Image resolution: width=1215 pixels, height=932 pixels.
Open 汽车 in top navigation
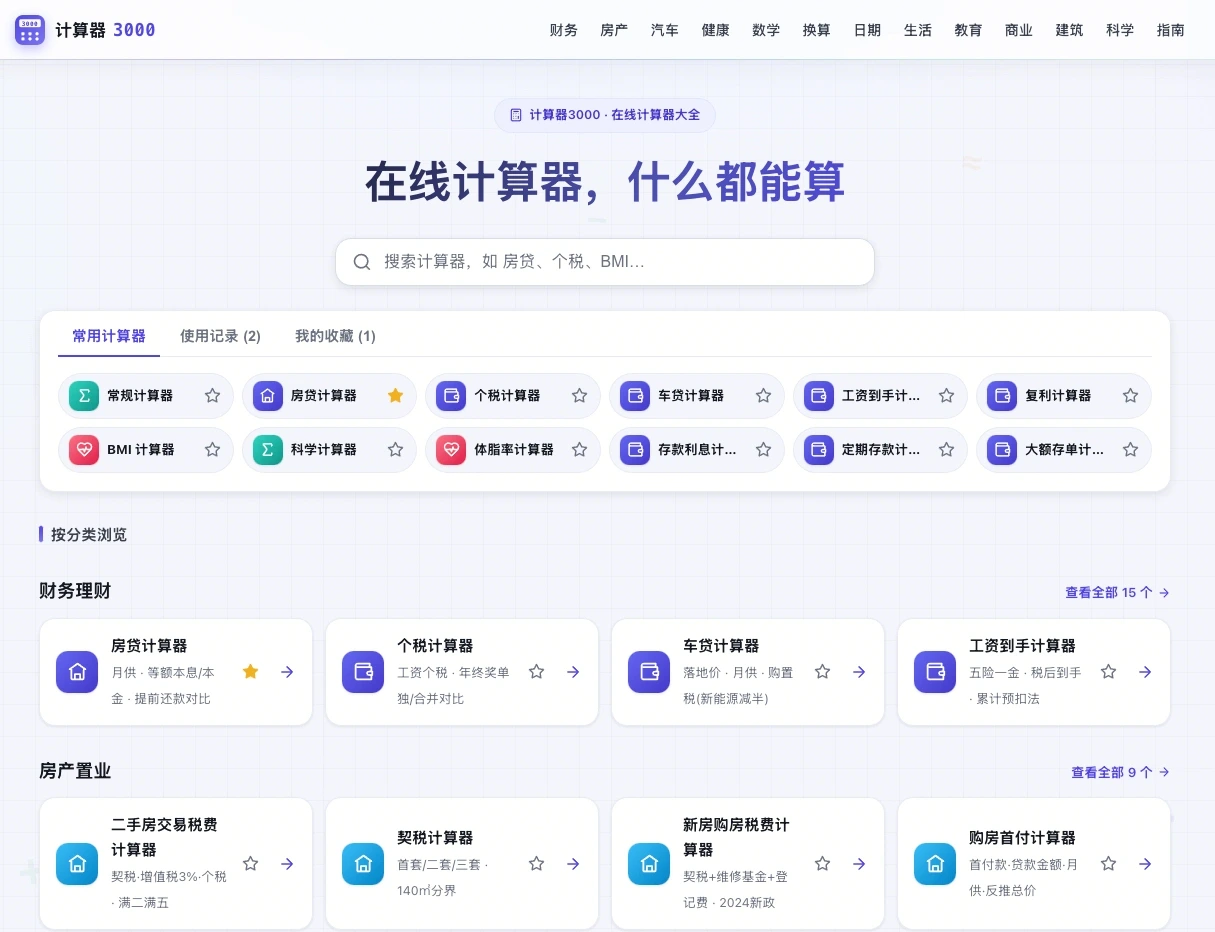click(665, 30)
